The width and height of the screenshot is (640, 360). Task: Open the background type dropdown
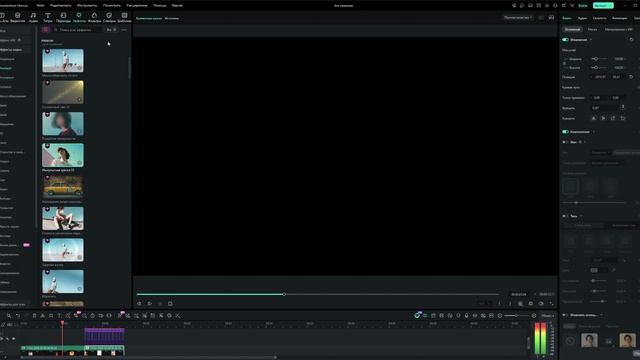tap(600, 152)
